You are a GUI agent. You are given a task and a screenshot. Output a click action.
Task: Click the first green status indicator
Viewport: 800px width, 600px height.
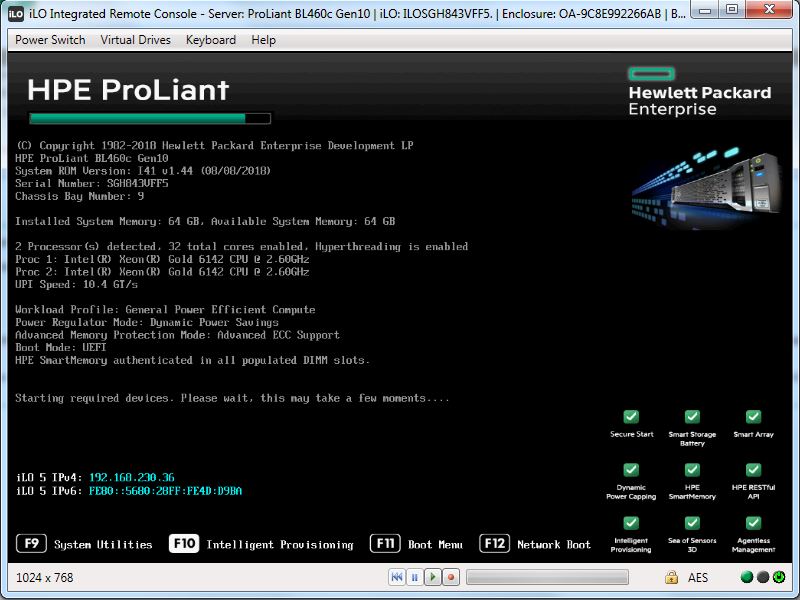(746, 577)
